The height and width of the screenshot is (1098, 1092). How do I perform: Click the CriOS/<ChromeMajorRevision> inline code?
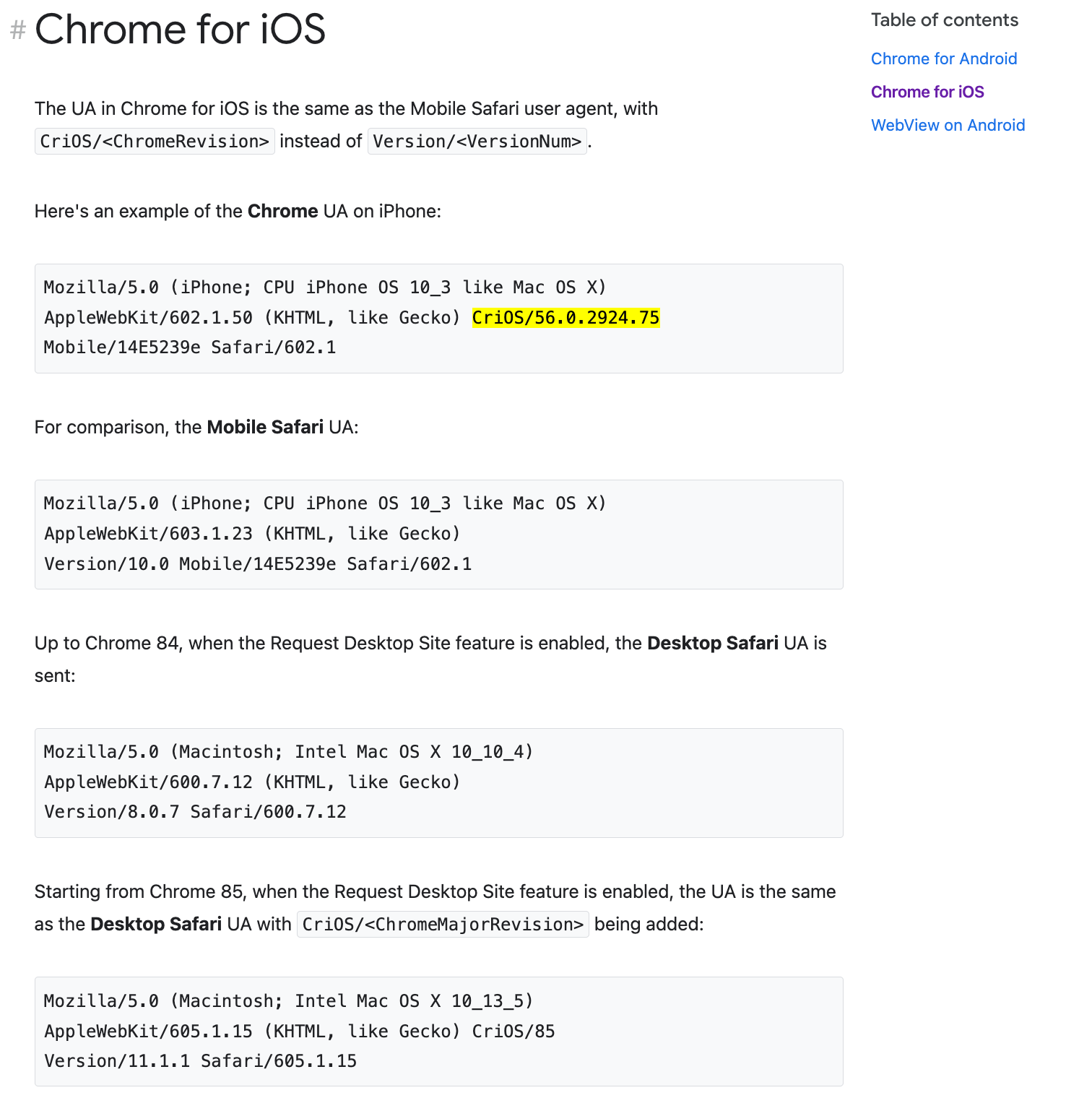pos(443,924)
